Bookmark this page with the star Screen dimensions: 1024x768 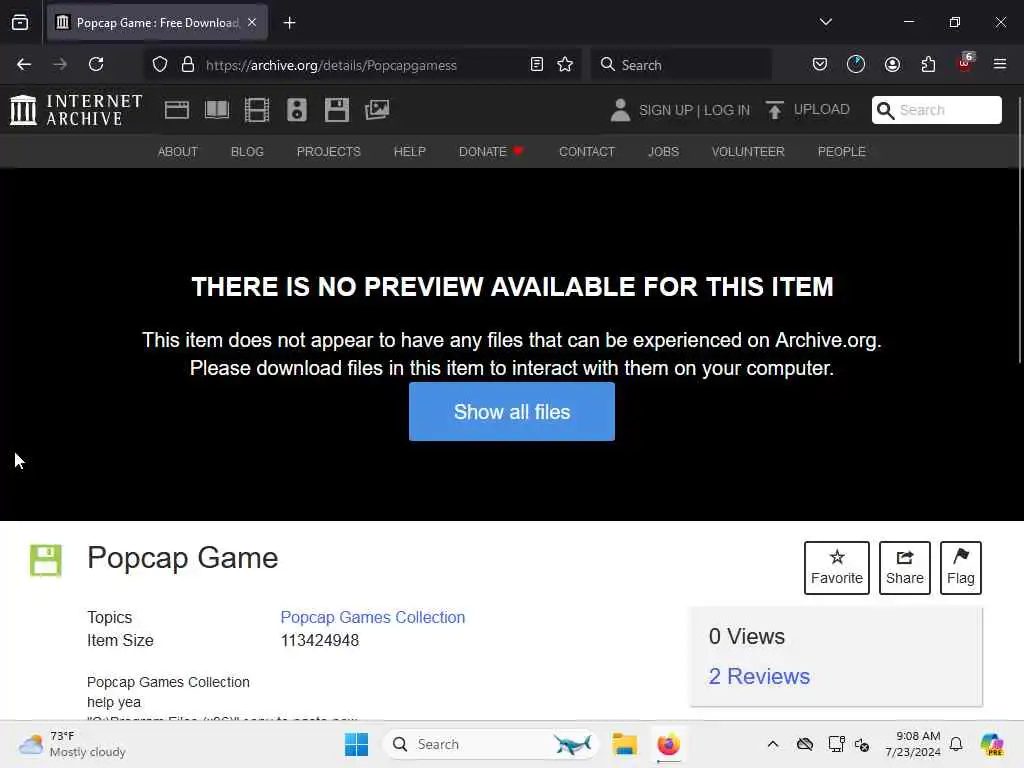565,64
